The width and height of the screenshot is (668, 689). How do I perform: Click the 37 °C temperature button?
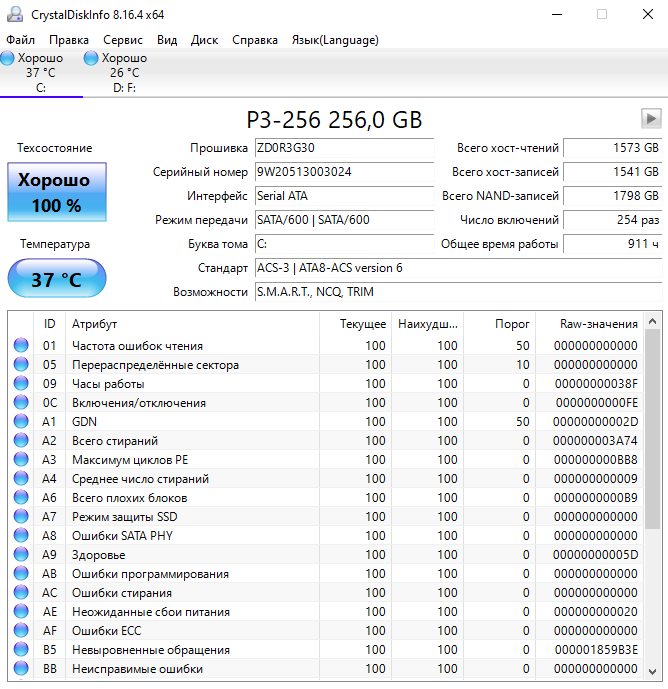(57, 279)
